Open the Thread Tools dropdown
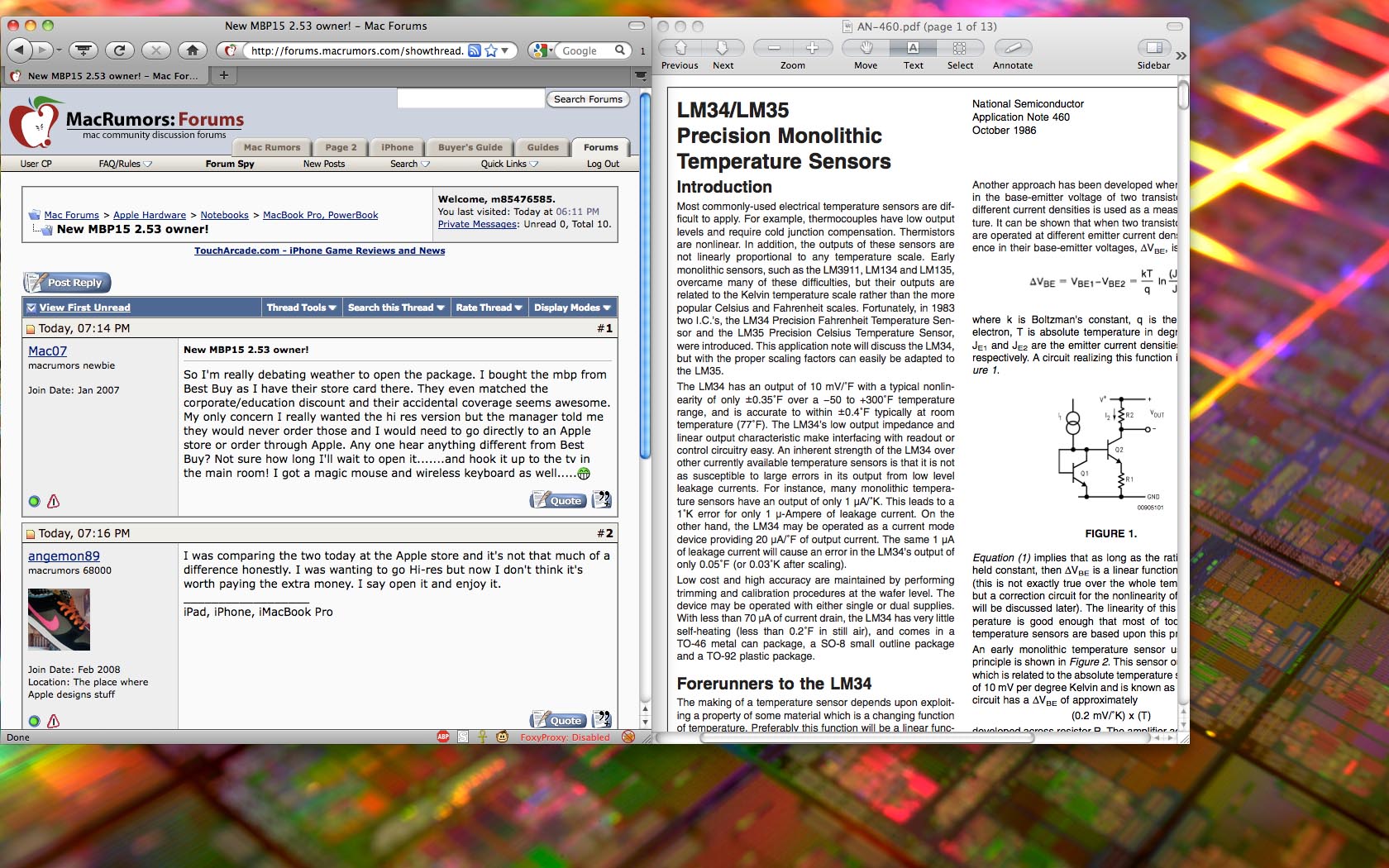The height and width of the screenshot is (868, 1389). point(301,308)
